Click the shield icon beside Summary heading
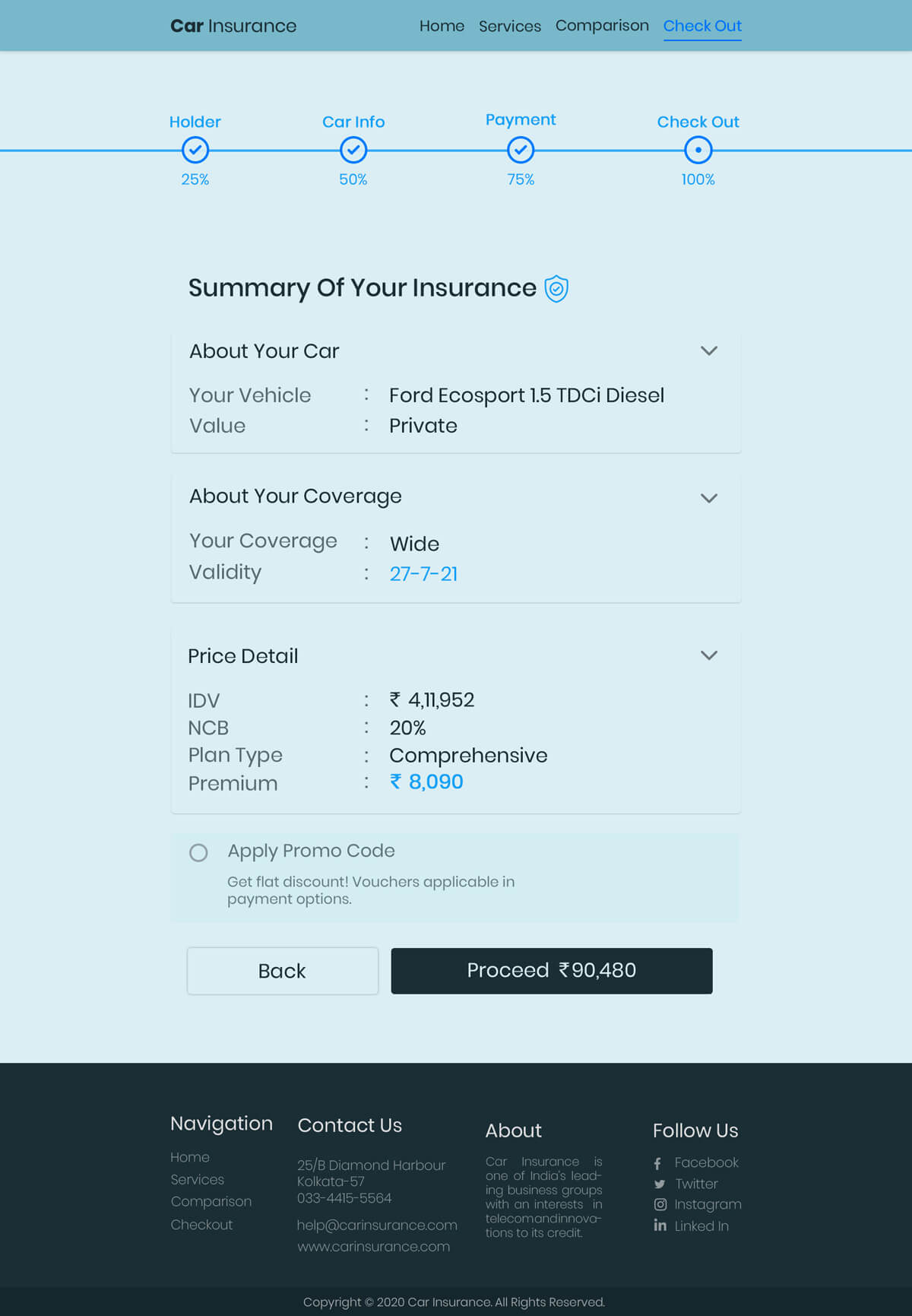Viewport: 912px width, 1316px height. (x=556, y=289)
